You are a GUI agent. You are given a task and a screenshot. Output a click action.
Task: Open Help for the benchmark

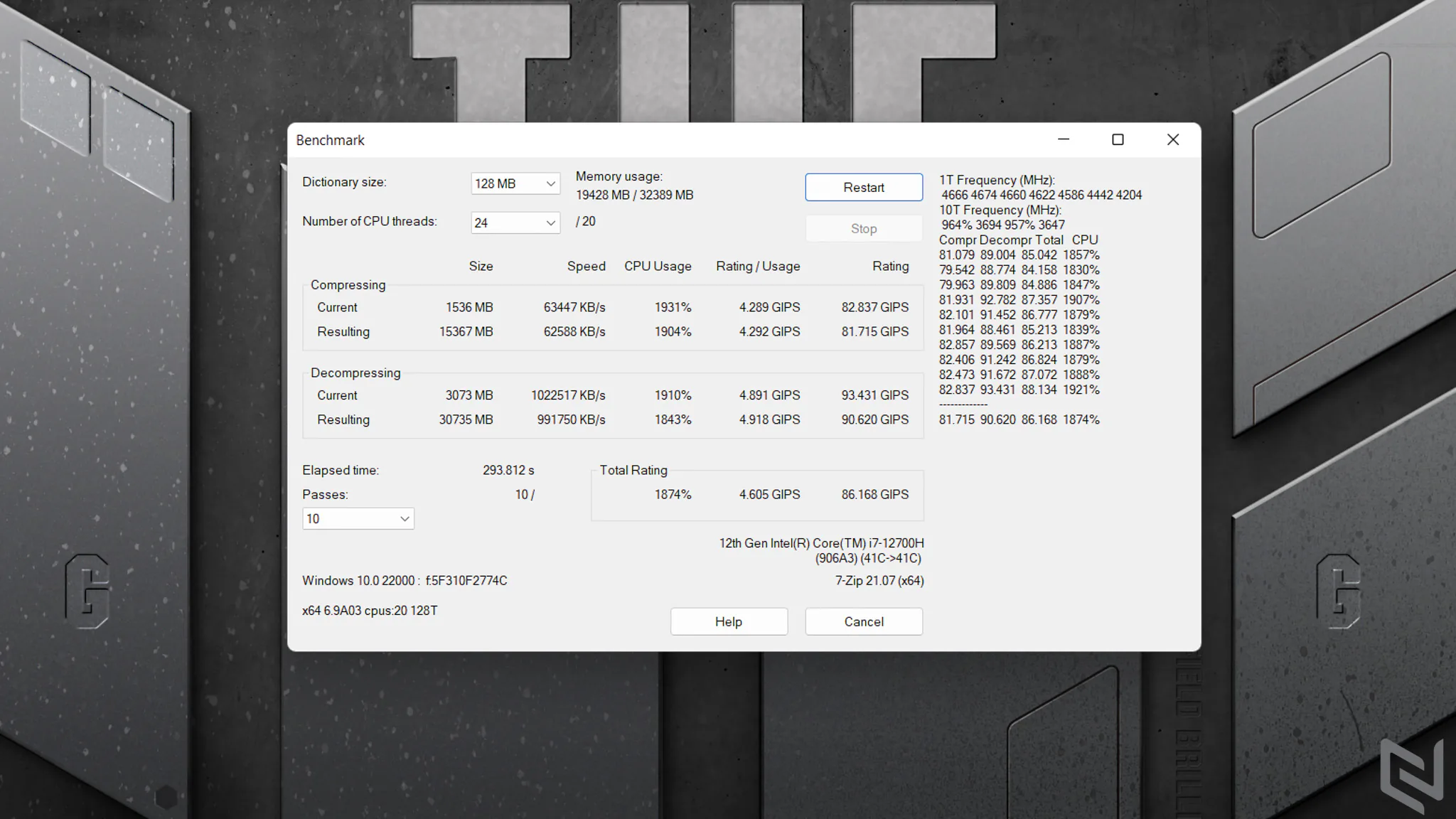729,621
